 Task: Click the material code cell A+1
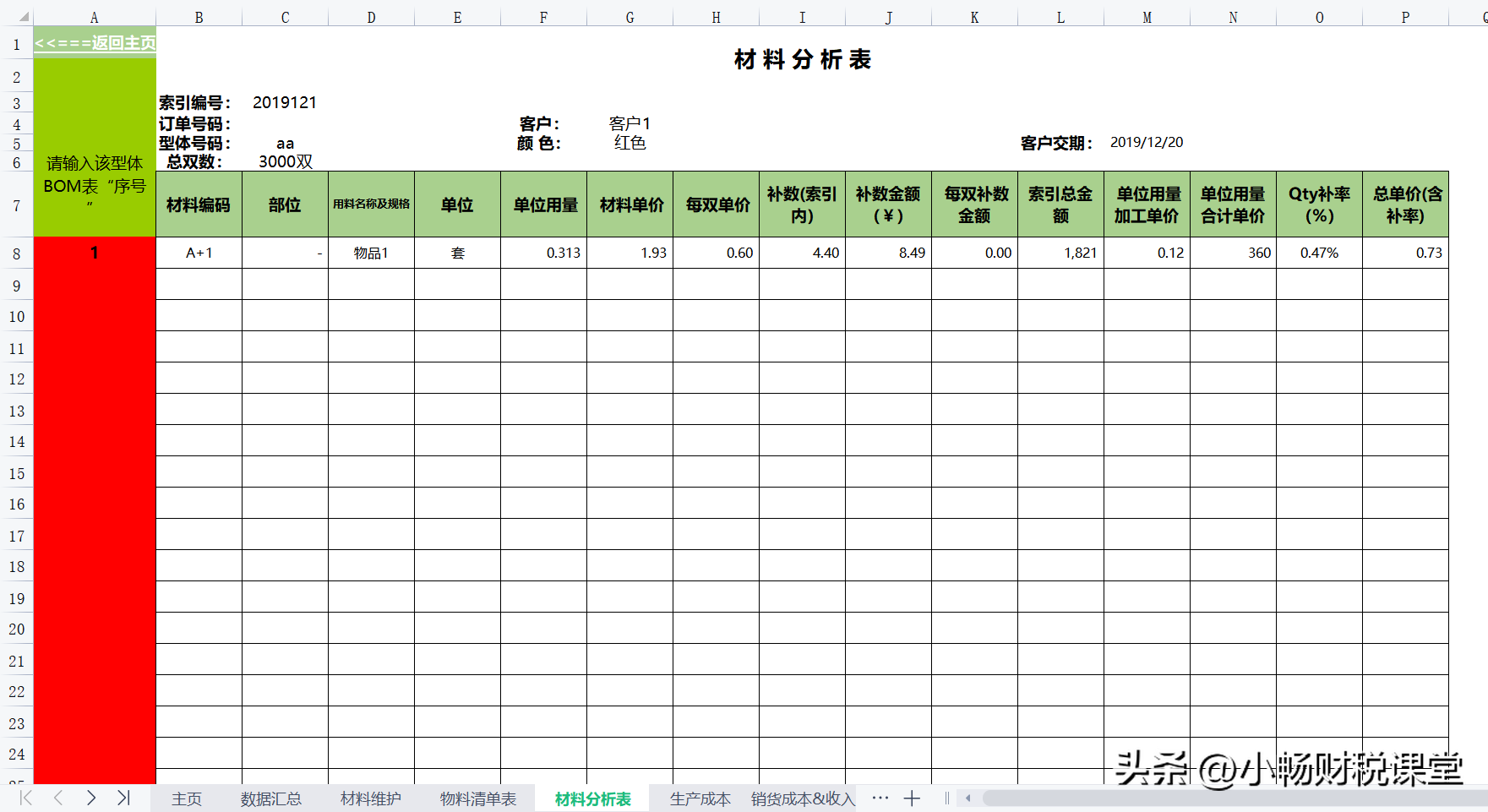[x=199, y=253]
